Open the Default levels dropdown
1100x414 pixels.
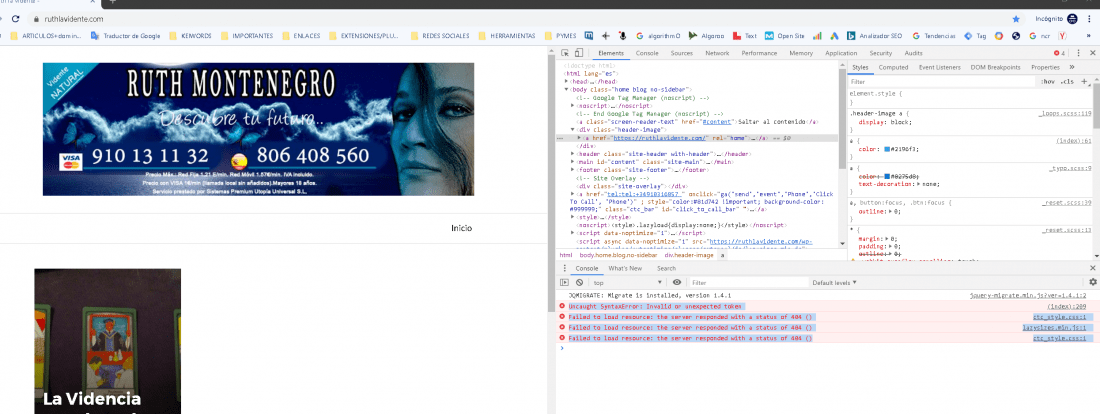coord(834,282)
